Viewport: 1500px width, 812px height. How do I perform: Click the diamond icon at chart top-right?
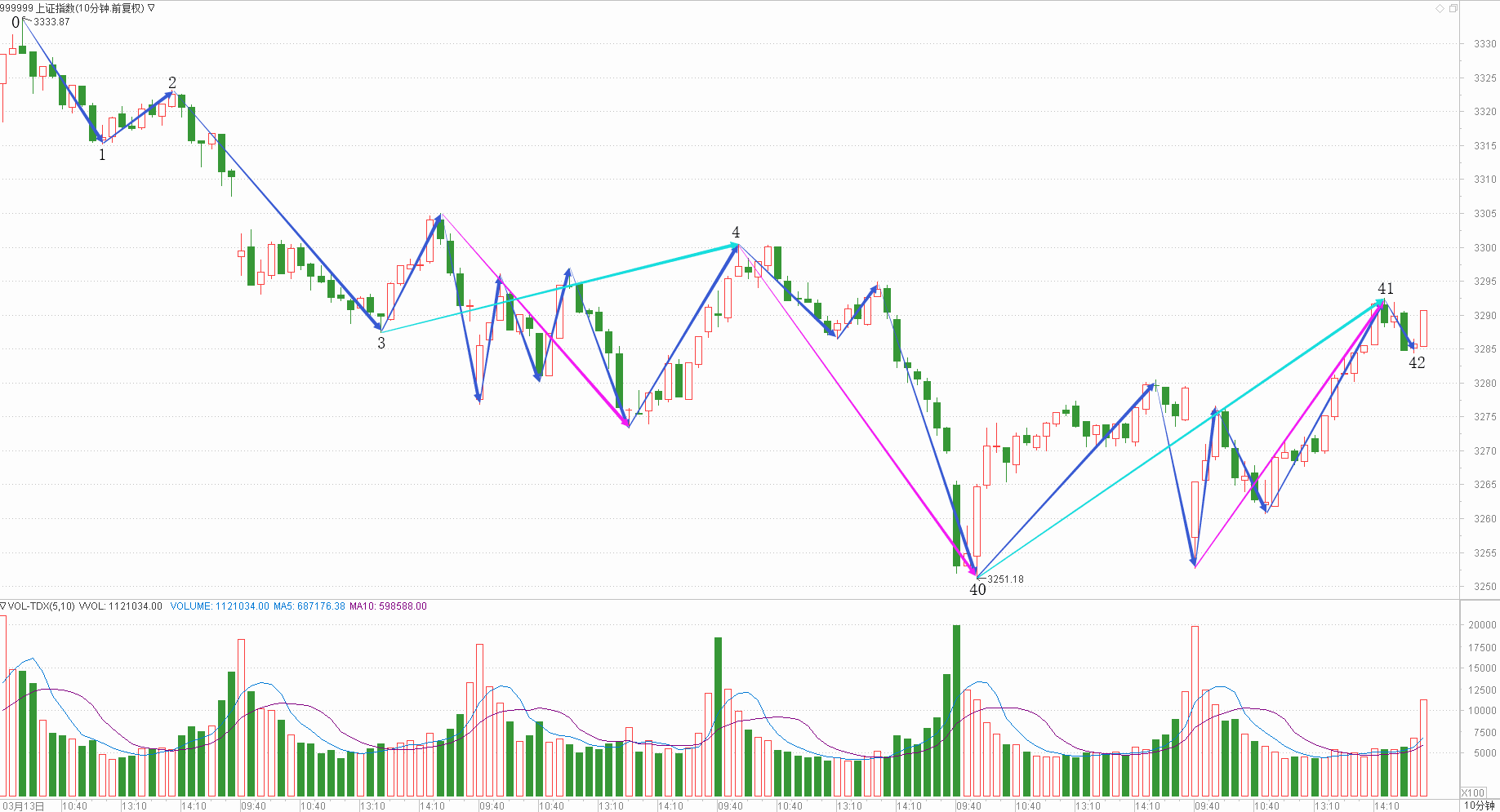pos(1440,9)
